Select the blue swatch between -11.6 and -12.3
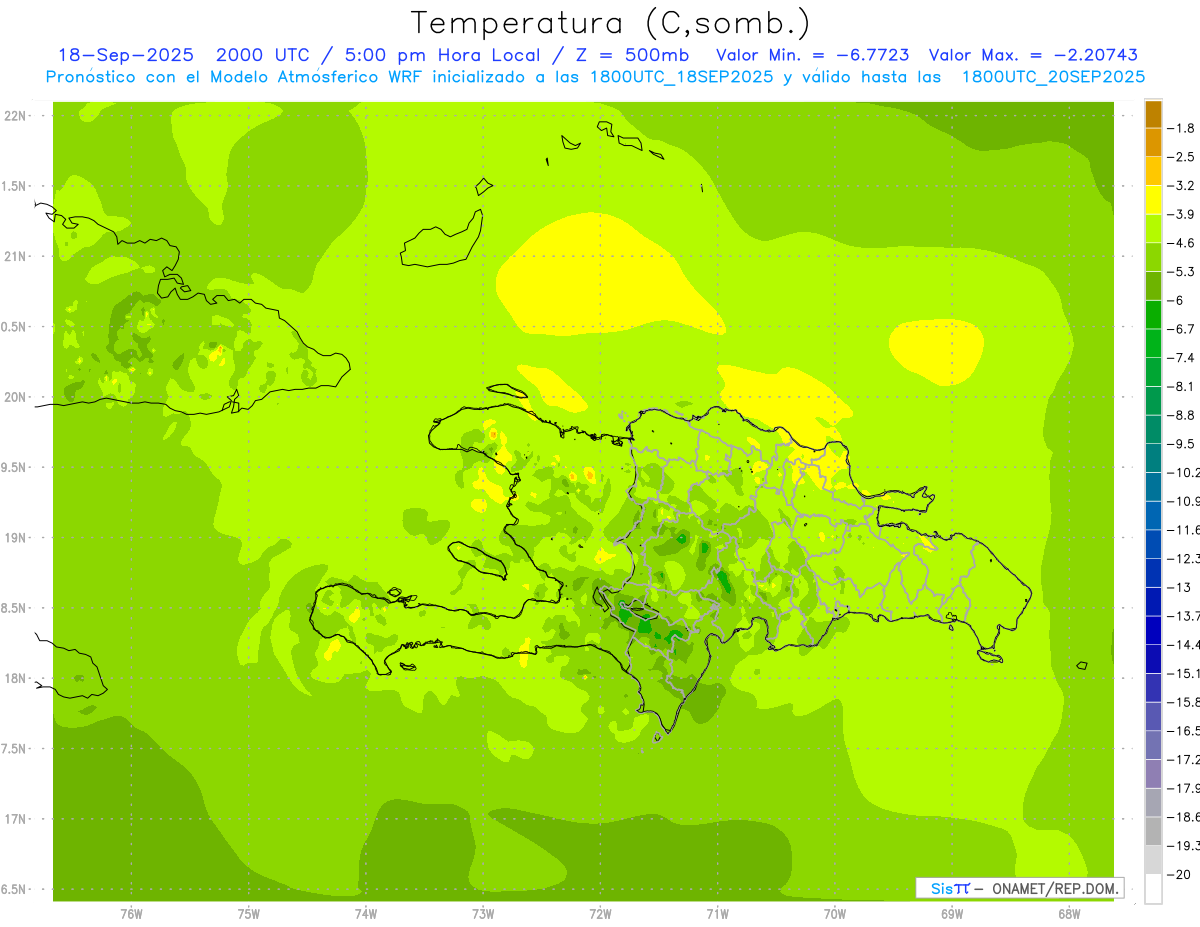The image size is (1200, 927). click(1153, 543)
